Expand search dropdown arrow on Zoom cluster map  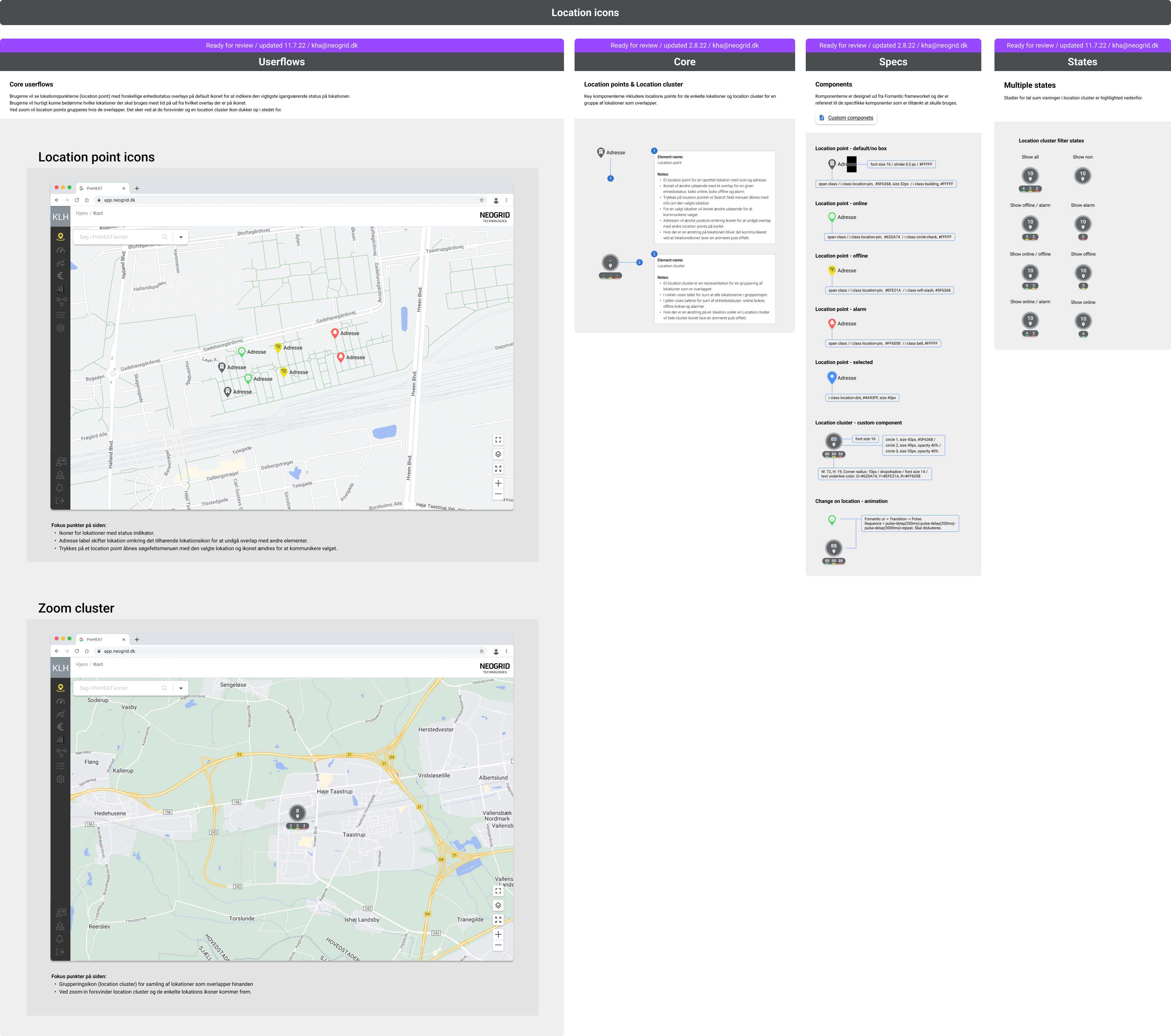point(181,688)
